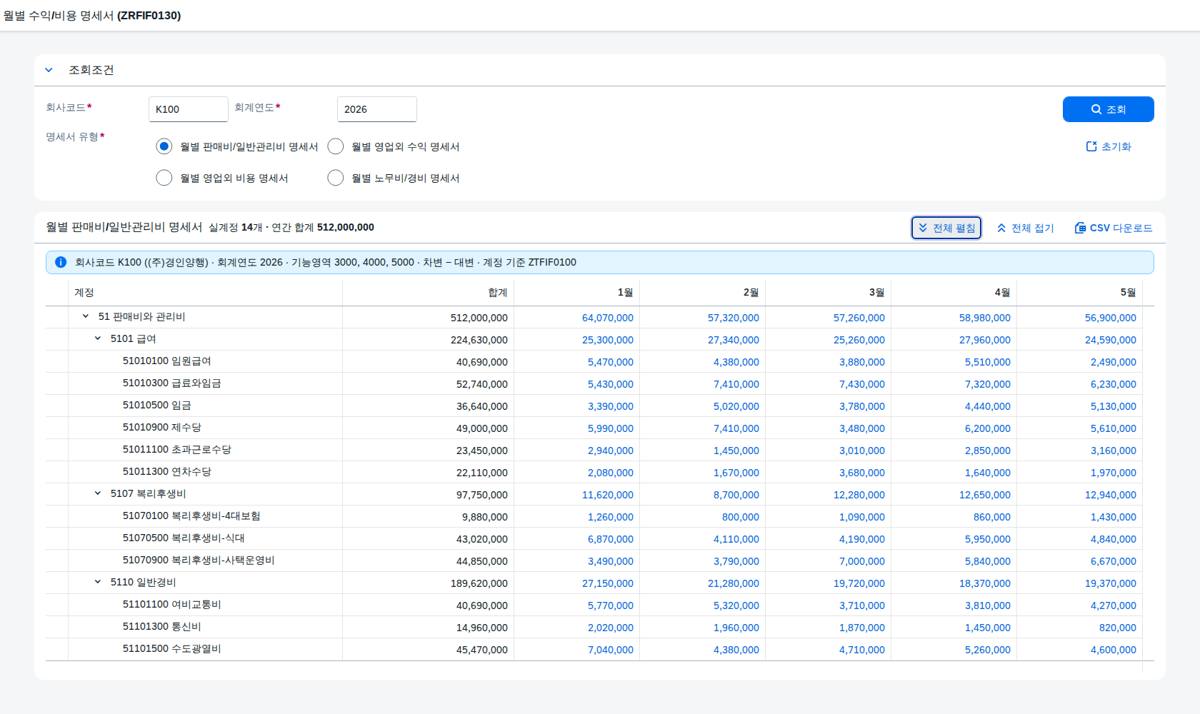This screenshot has height=714, width=1200.
Task: Select 월별 영업외 비용 명세서 radio button
Action: coord(164,178)
